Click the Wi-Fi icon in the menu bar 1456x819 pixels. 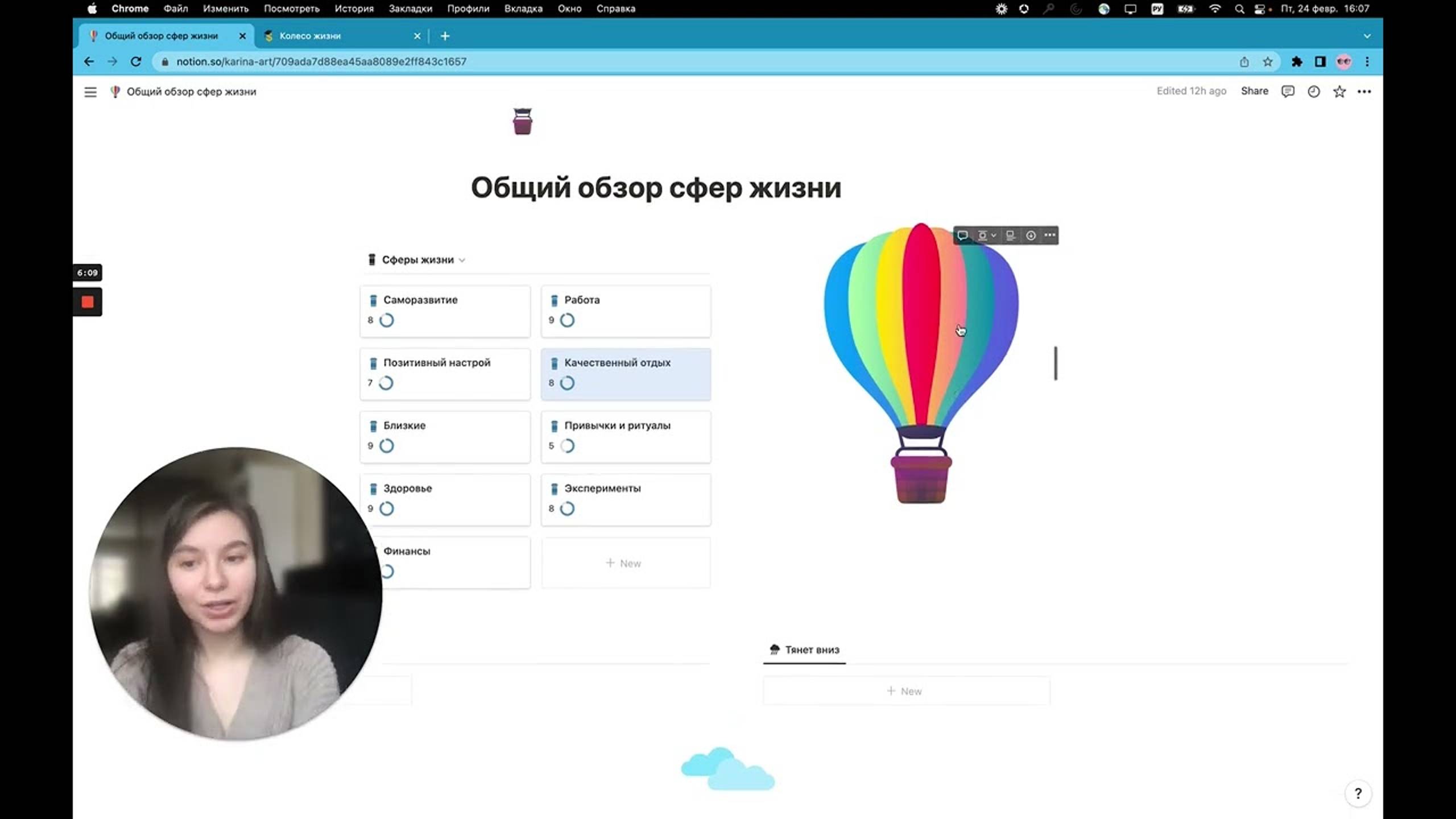(x=1215, y=9)
